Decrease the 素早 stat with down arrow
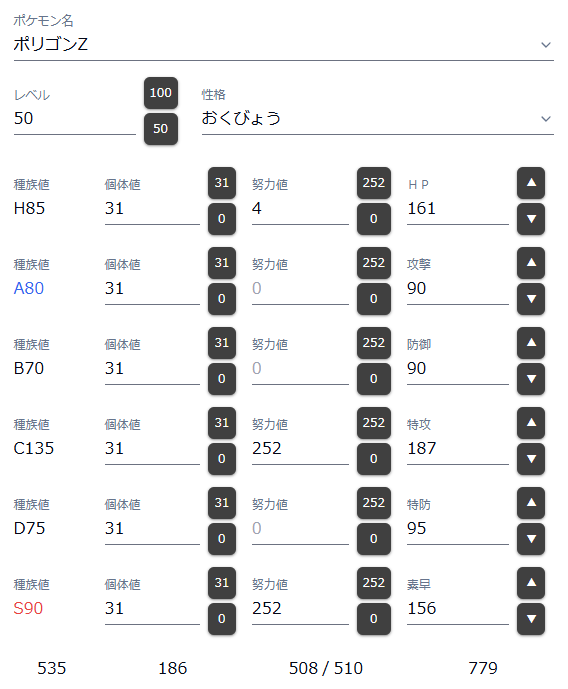 click(x=531, y=619)
